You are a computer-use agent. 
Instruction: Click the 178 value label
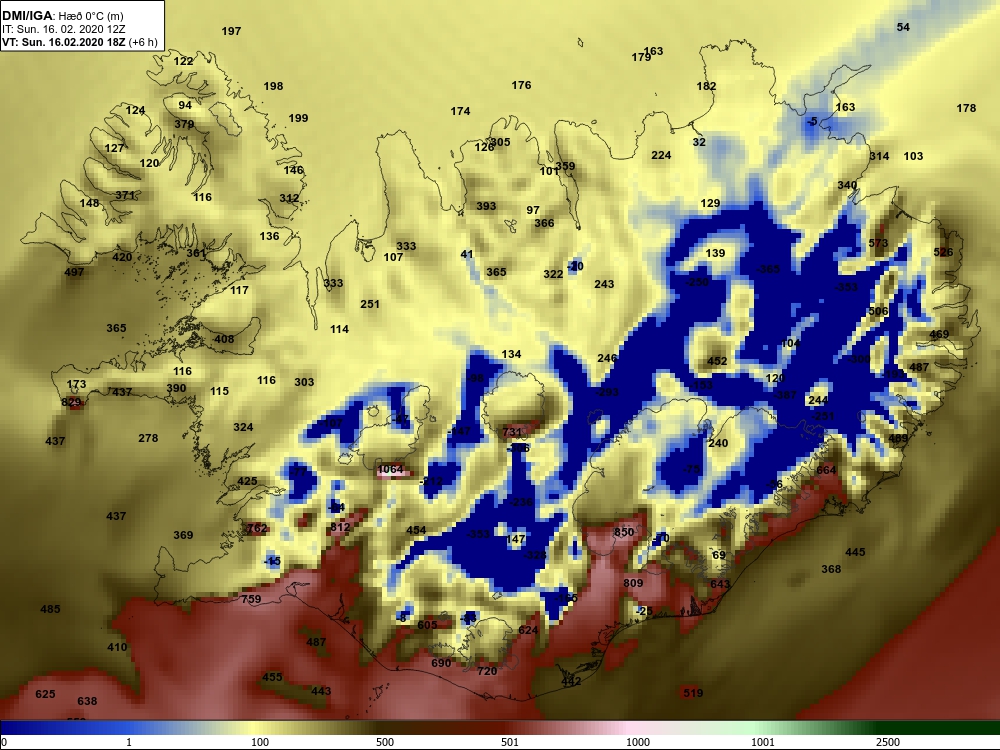(966, 108)
